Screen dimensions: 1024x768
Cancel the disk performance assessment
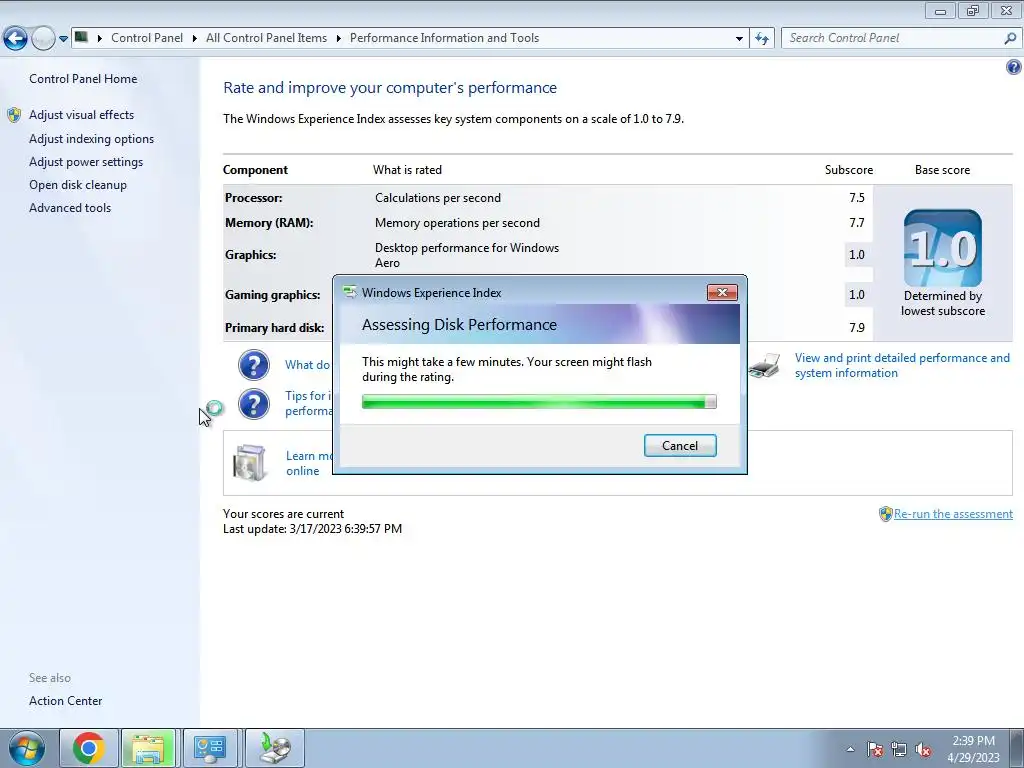(680, 445)
